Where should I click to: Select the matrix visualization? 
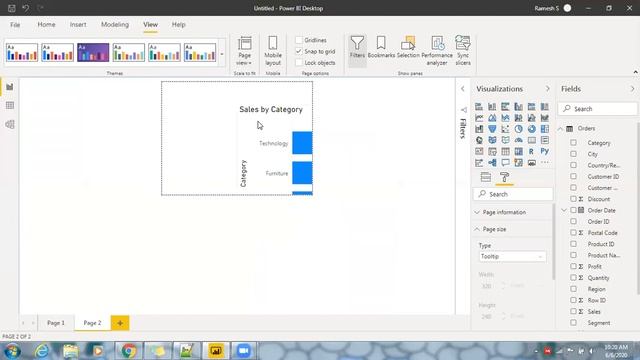518,151
